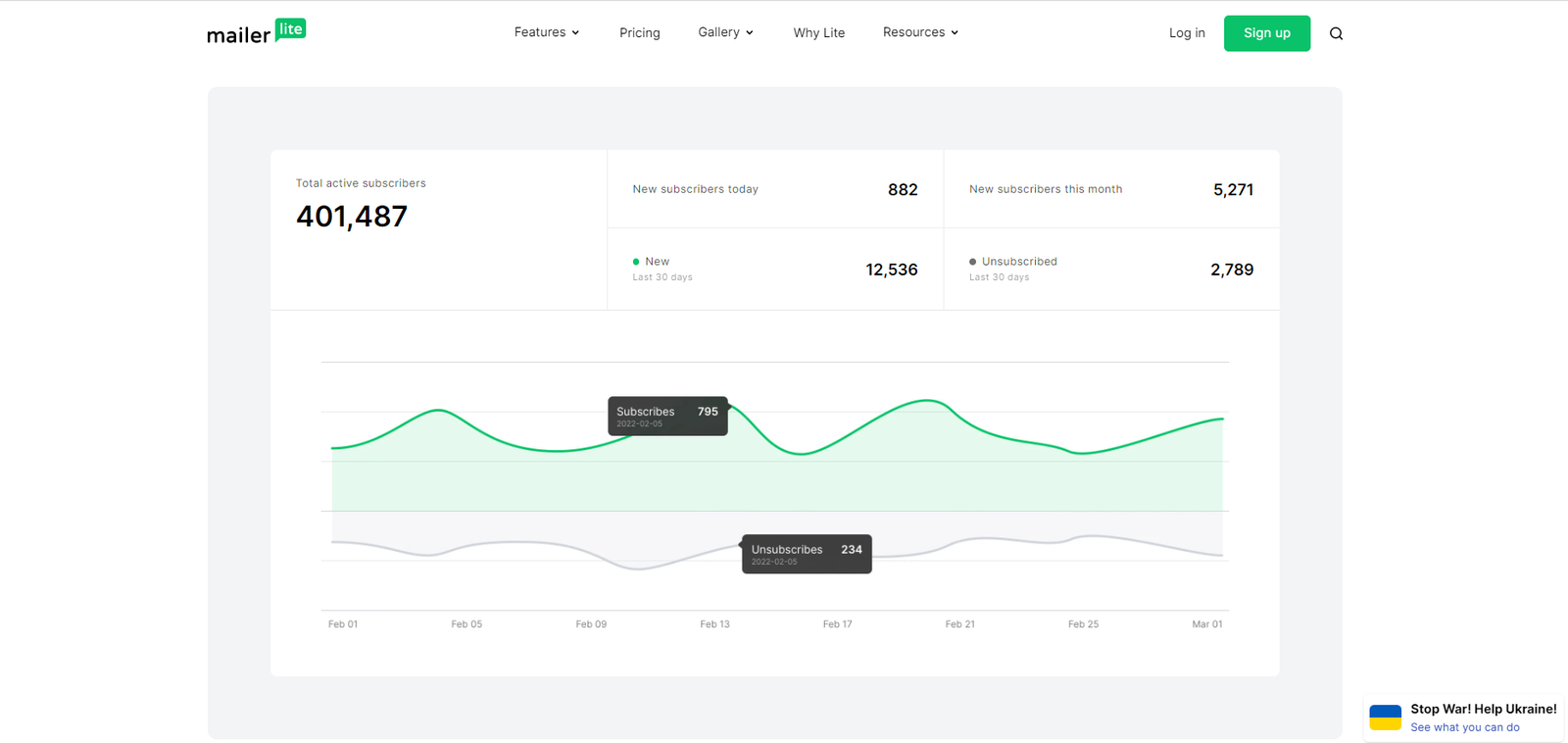Screen dimensions: 1568x743
Task: Click the 882 value
Action: (x=903, y=190)
